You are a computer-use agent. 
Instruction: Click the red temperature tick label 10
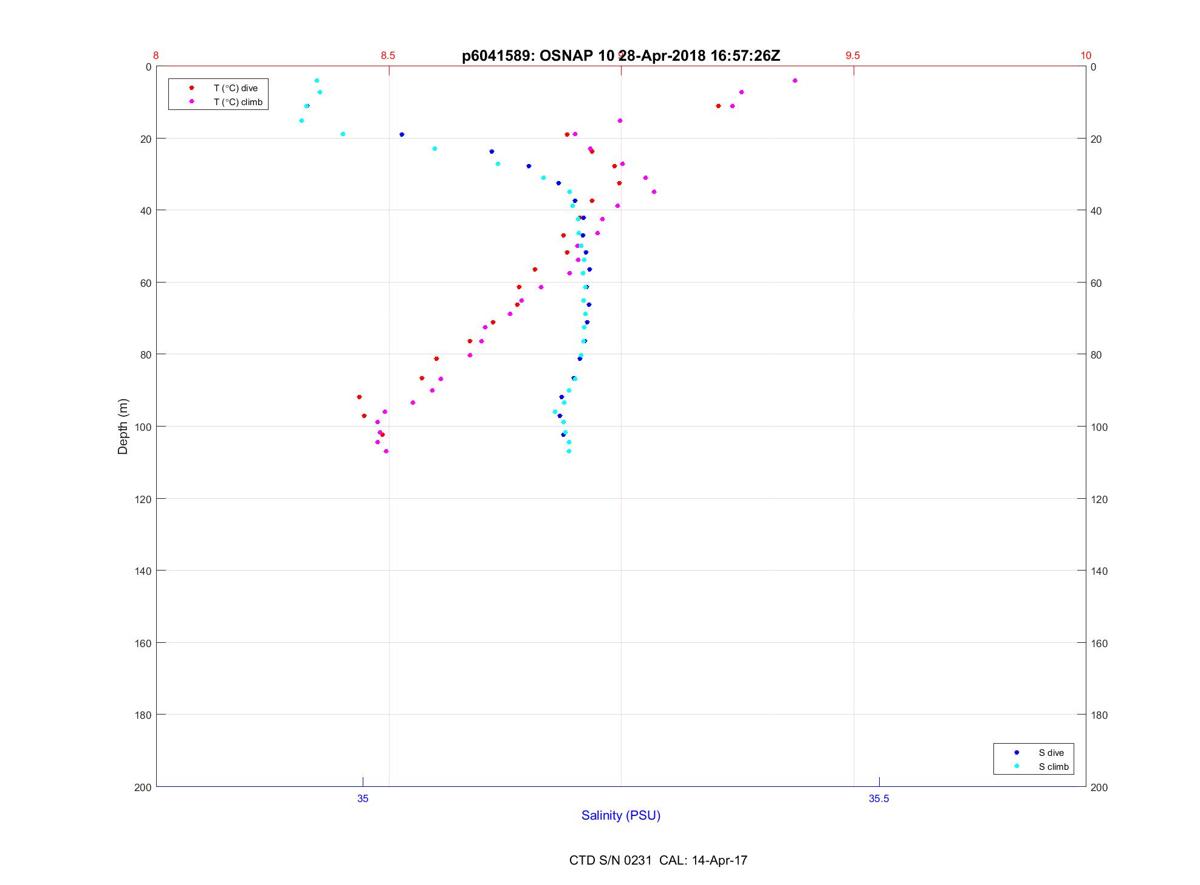pyautogui.click(x=1086, y=56)
